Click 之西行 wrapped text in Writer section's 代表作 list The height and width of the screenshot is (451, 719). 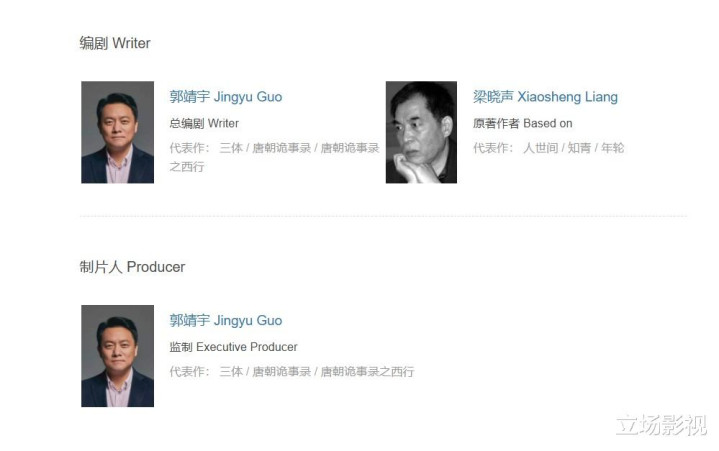(187, 167)
